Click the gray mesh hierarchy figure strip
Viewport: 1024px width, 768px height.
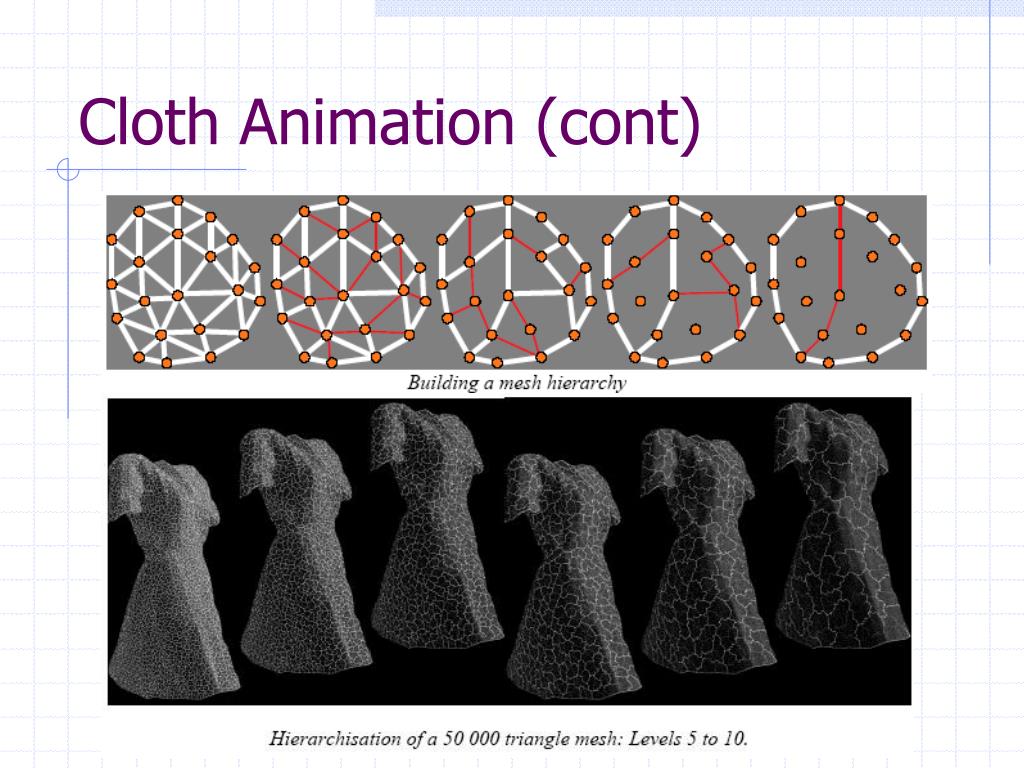pos(517,282)
